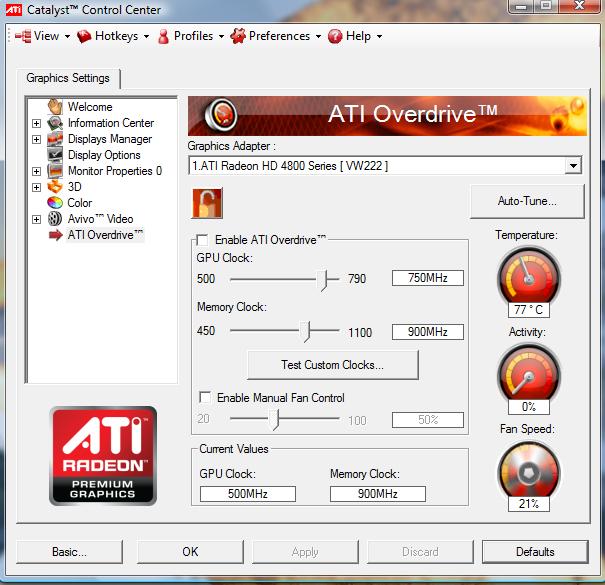Select the Displays Manager icon
This screenshot has width=605, height=585.
(x=55, y=139)
